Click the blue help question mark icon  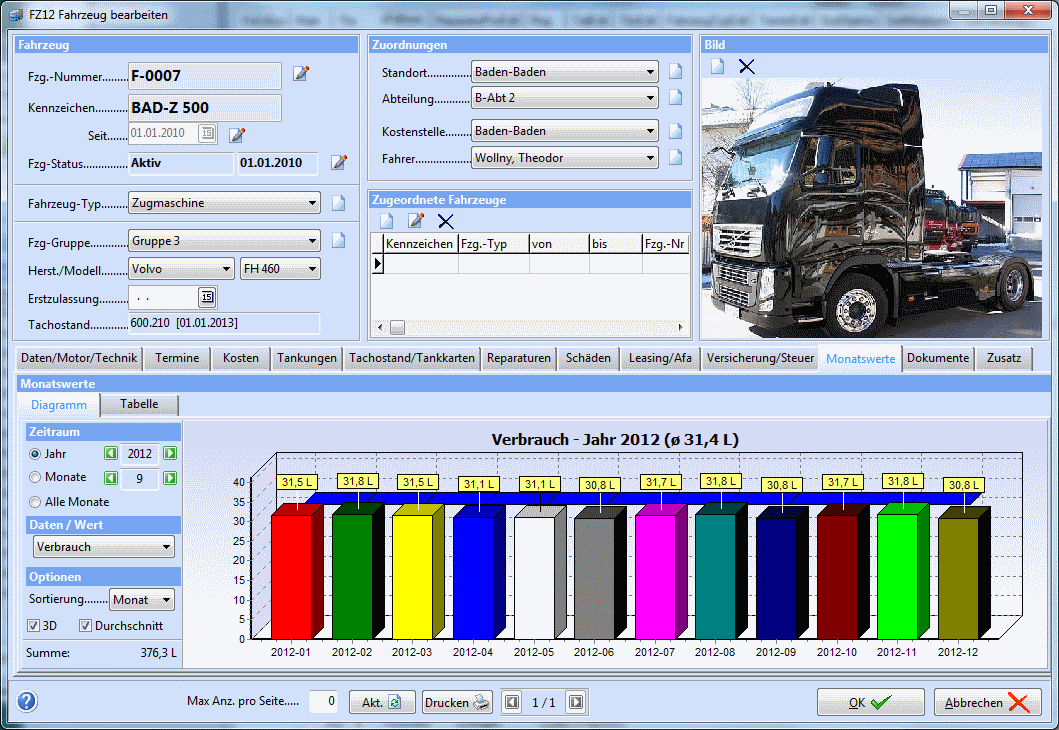tap(27, 701)
